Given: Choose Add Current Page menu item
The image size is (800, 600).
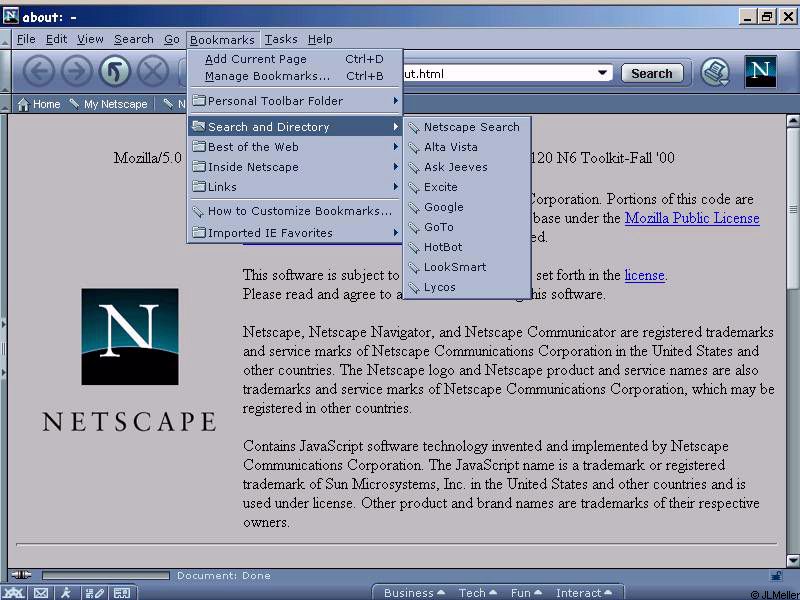Looking at the screenshot, I should 295,59.
